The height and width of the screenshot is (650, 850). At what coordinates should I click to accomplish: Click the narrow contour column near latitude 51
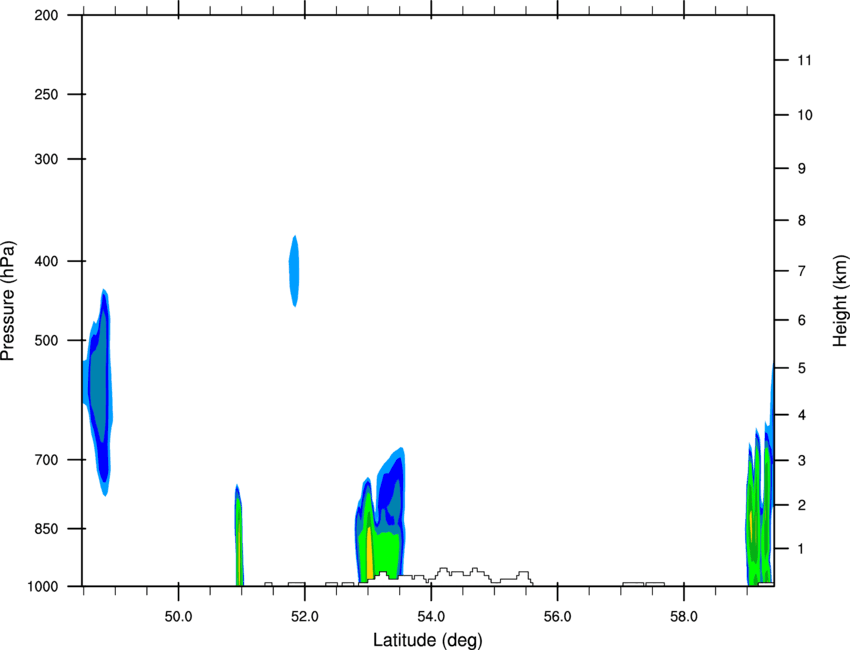[239, 535]
